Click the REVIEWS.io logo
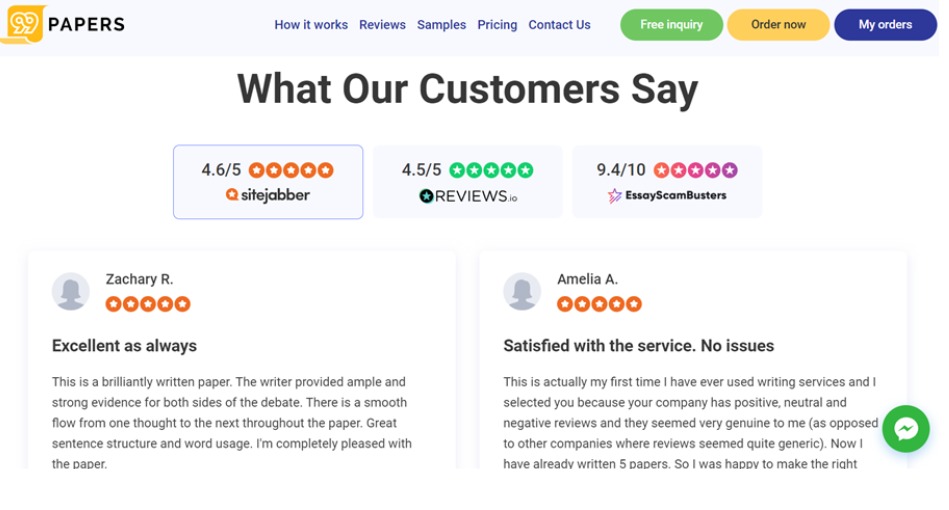Image resolution: width=949 pixels, height=510 pixels. coord(468,196)
